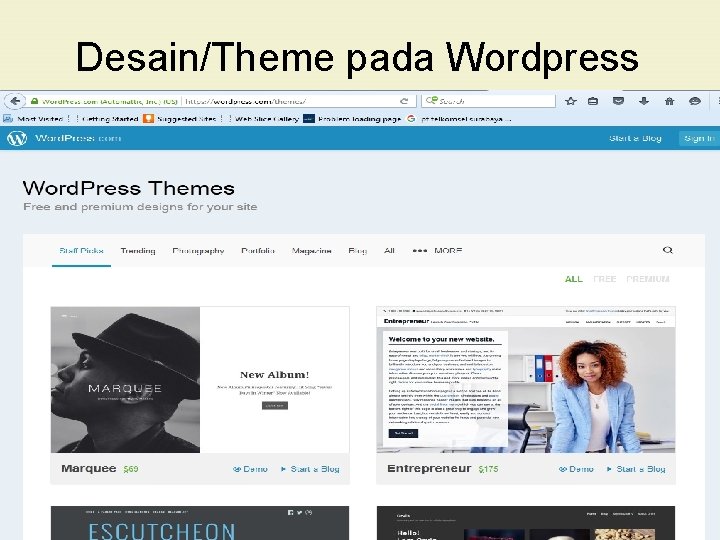Click the Entrepreneur $175 price label
720x540 pixels.
click(x=488, y=469)
